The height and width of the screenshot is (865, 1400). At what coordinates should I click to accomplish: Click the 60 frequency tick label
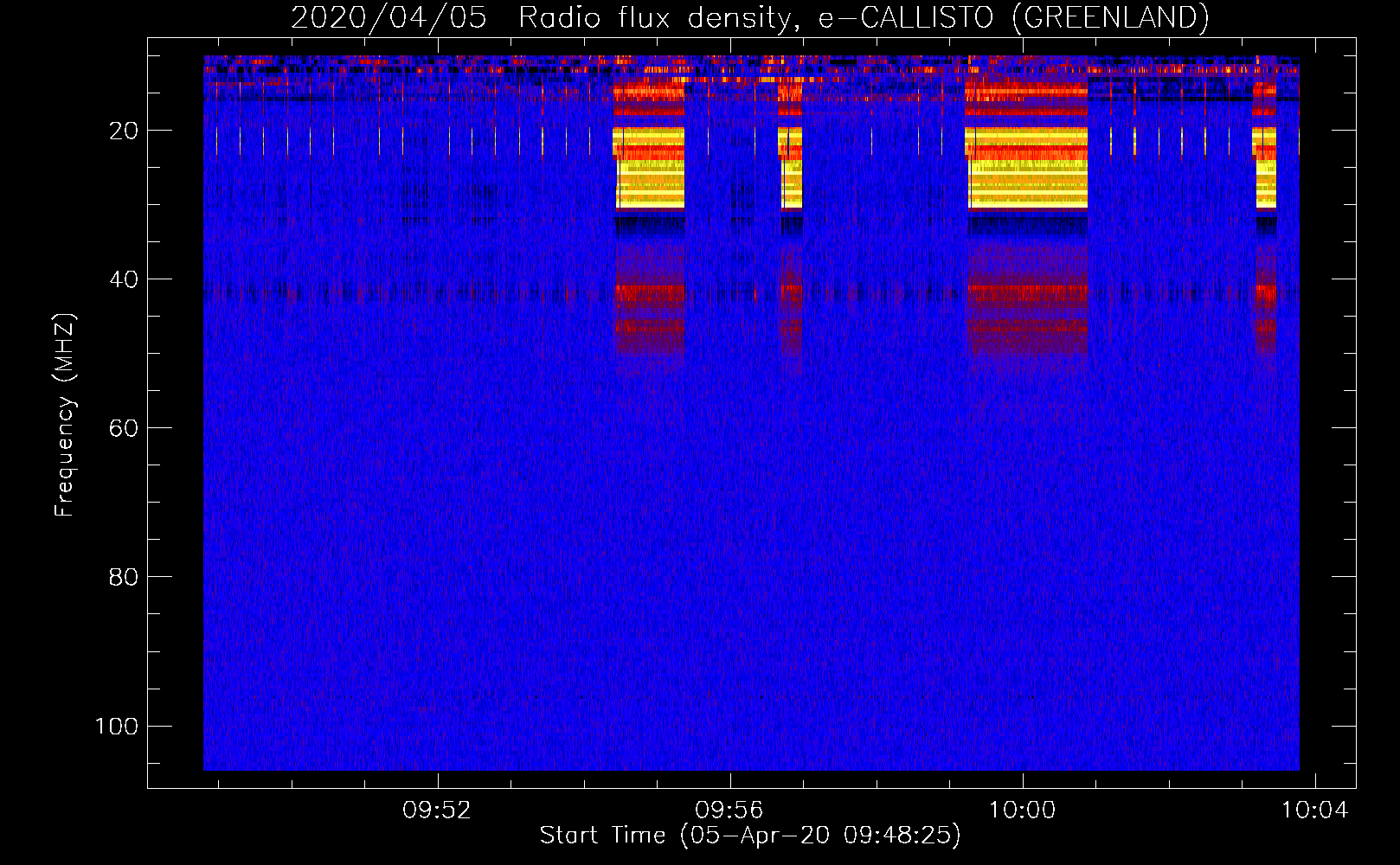tap(124, 428)
